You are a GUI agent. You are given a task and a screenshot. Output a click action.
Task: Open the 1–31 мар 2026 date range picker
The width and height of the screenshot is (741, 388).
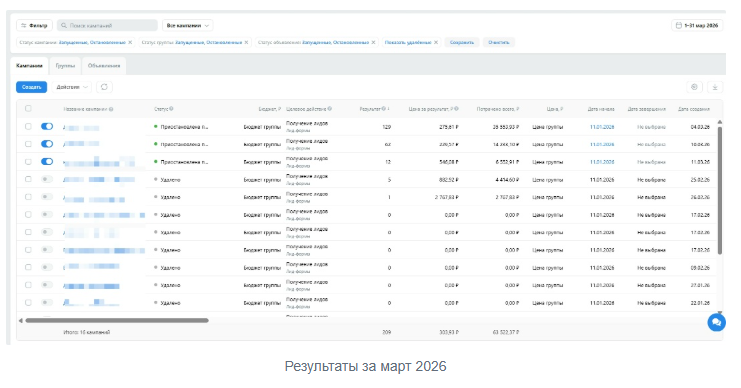[x=697, y=26]
